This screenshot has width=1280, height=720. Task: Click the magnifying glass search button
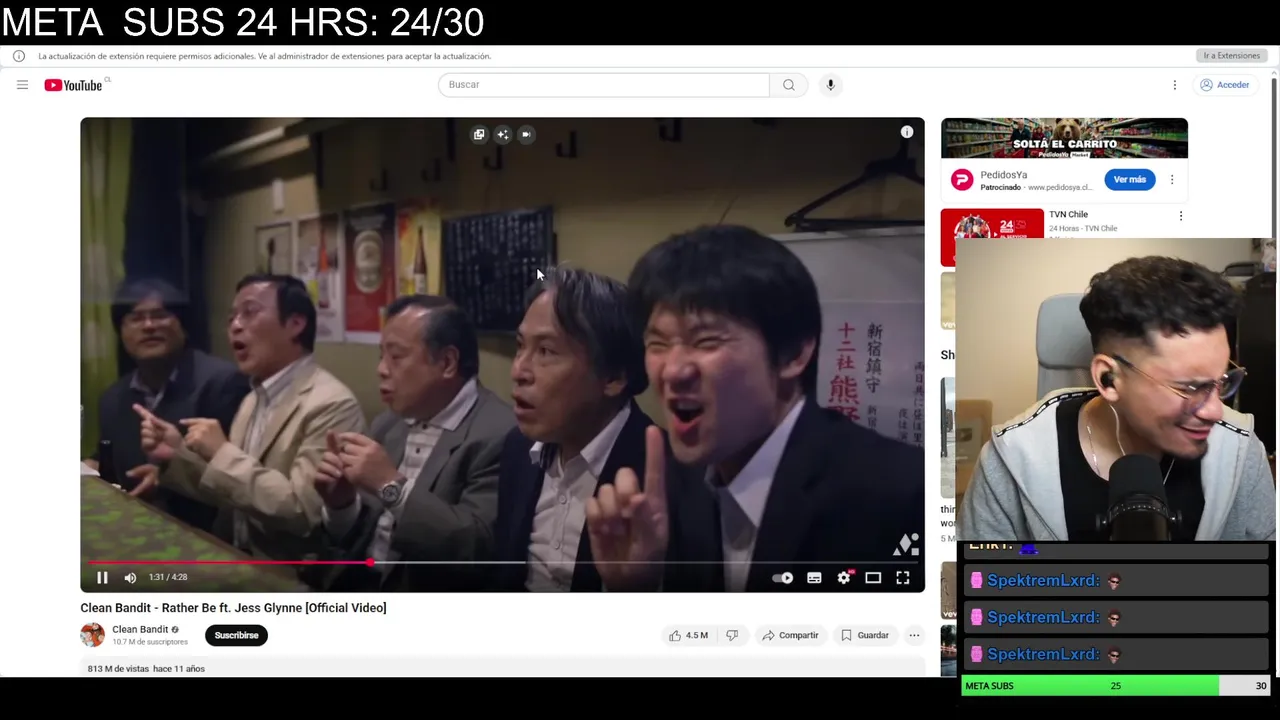tap(789, 85)
